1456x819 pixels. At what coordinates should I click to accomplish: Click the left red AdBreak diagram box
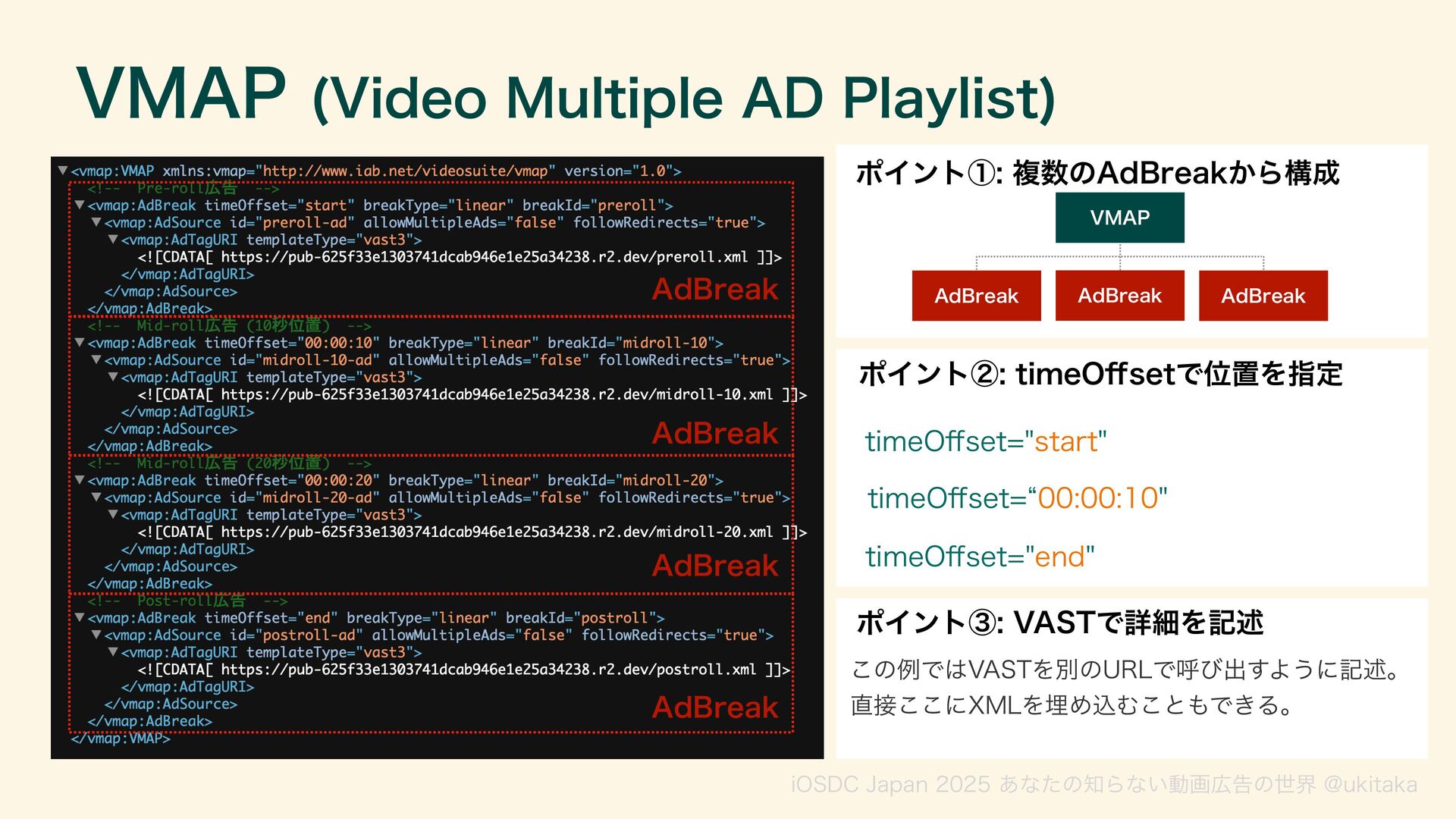(976, 296)
